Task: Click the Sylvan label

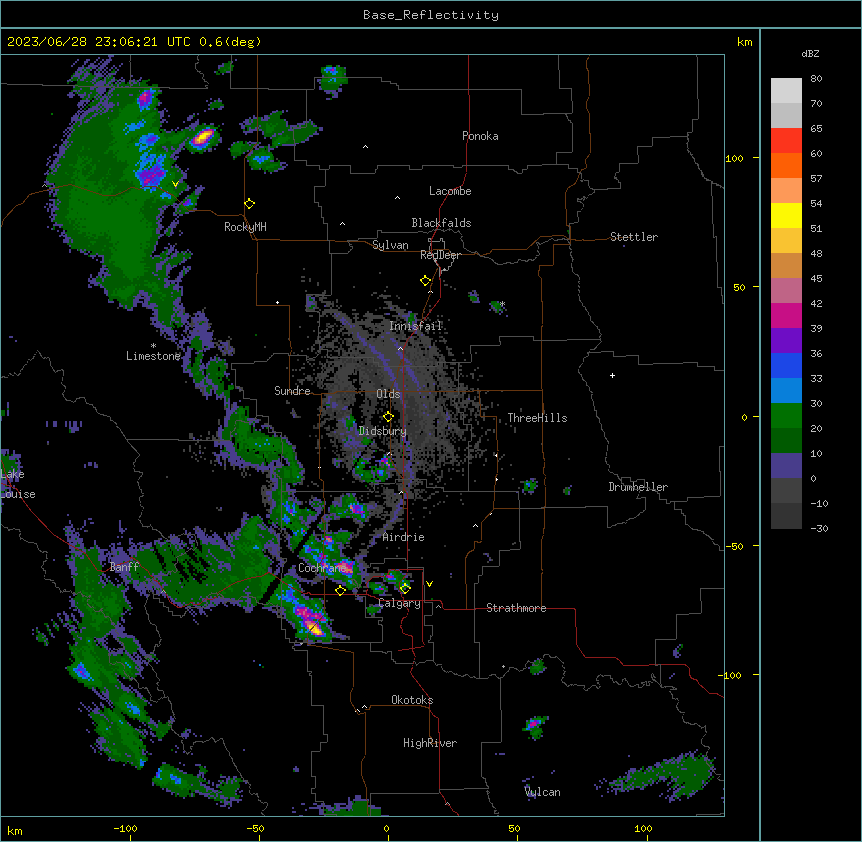Action: (390, 245)
